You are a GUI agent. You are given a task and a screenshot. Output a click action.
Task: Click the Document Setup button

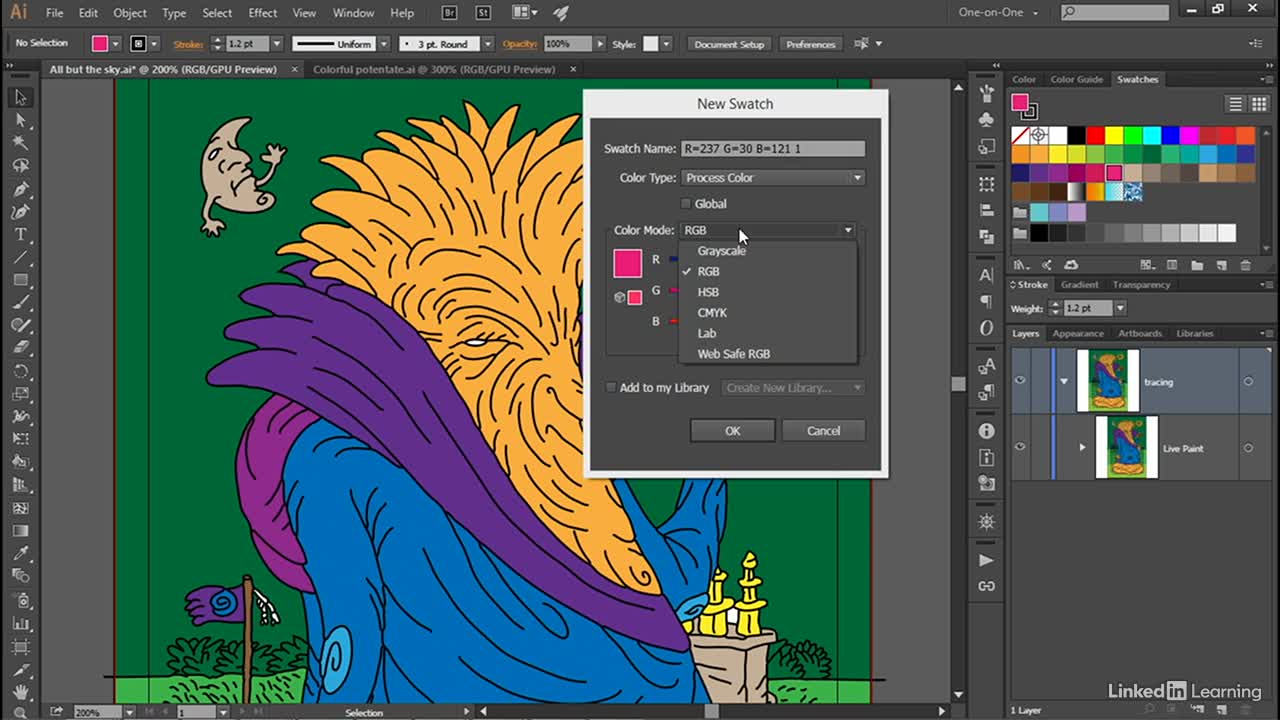(729, 44)
